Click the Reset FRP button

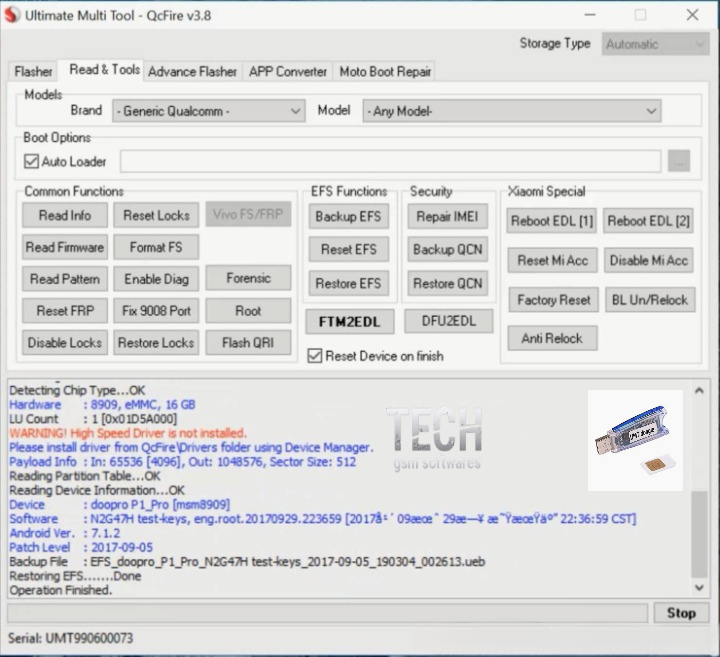(x=65, y=310)
